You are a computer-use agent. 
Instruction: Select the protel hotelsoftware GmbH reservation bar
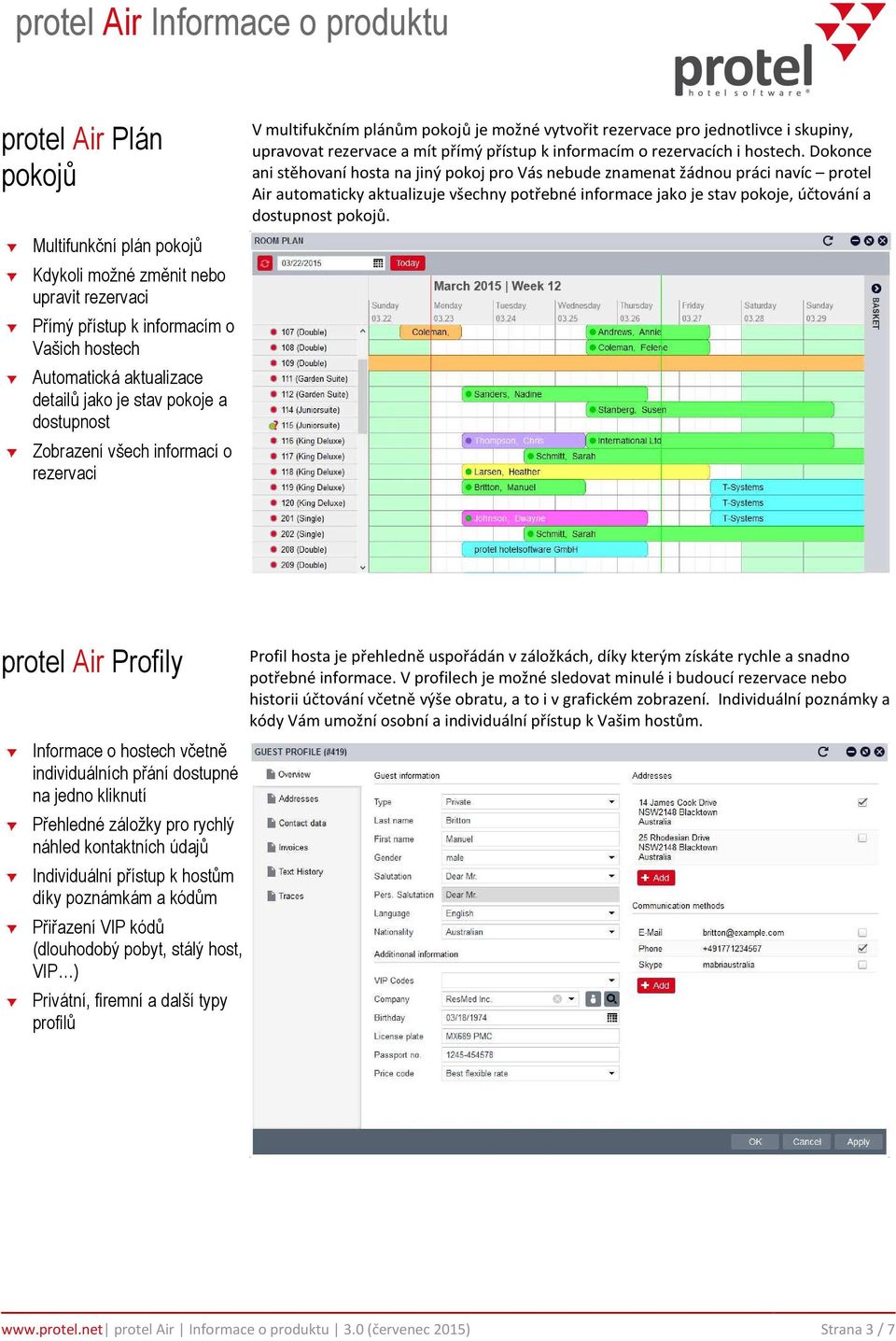(x=554, y=549)
